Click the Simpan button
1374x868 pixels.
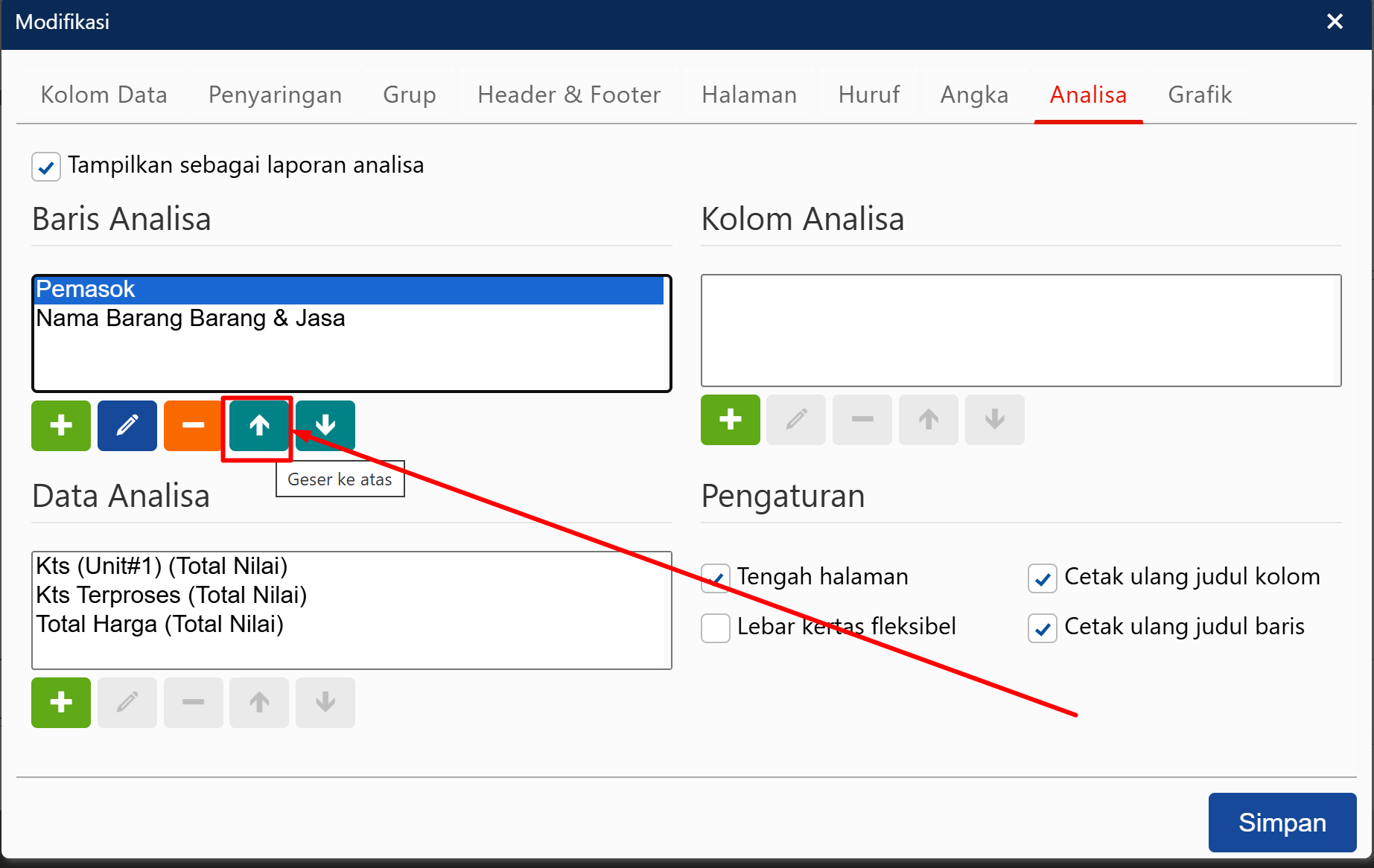(1282, 823)
